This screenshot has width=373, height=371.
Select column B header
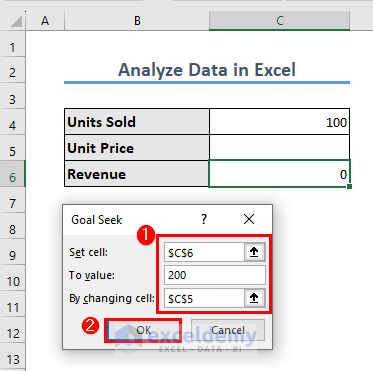pos(137,21)
